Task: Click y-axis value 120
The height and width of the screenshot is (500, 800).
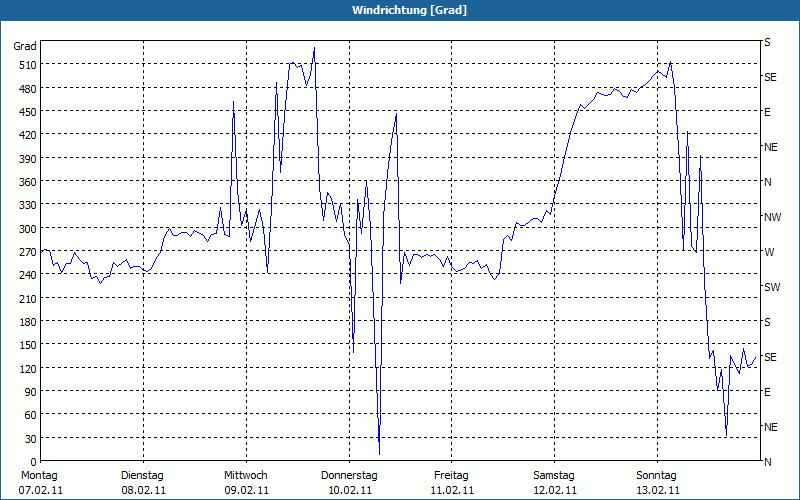Action: (28, 368)
